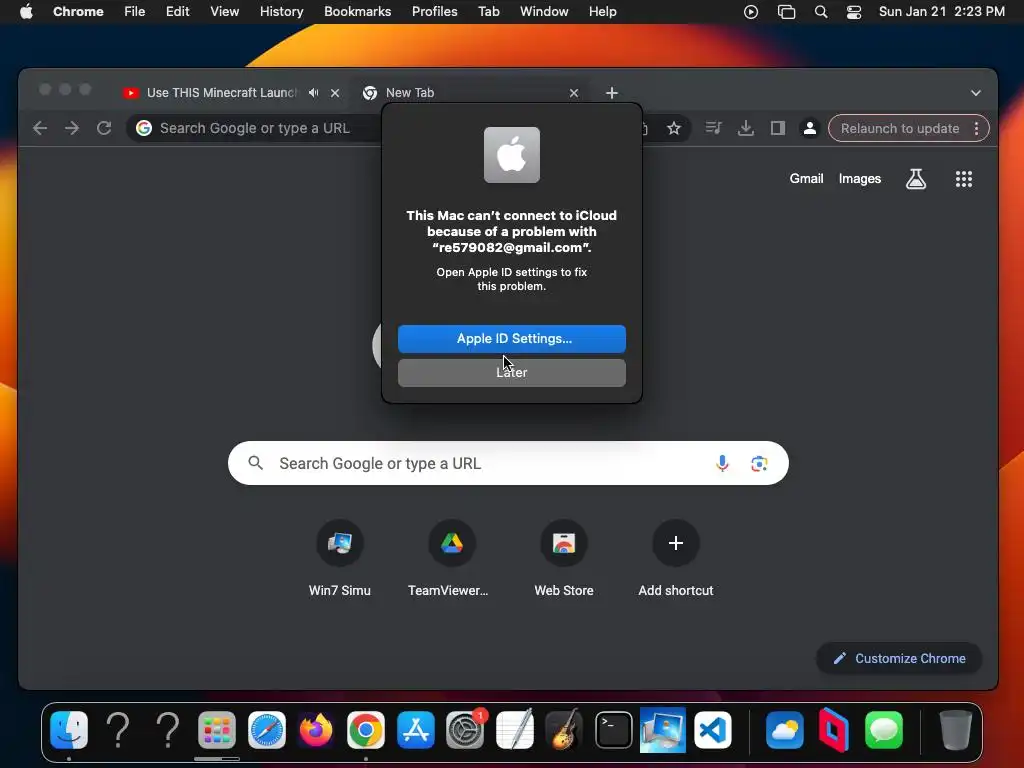The height and width of the screenshot is (768, 1024).
Task: Dismiss dialog with the Later button
Action: click(x=511, y=372)
